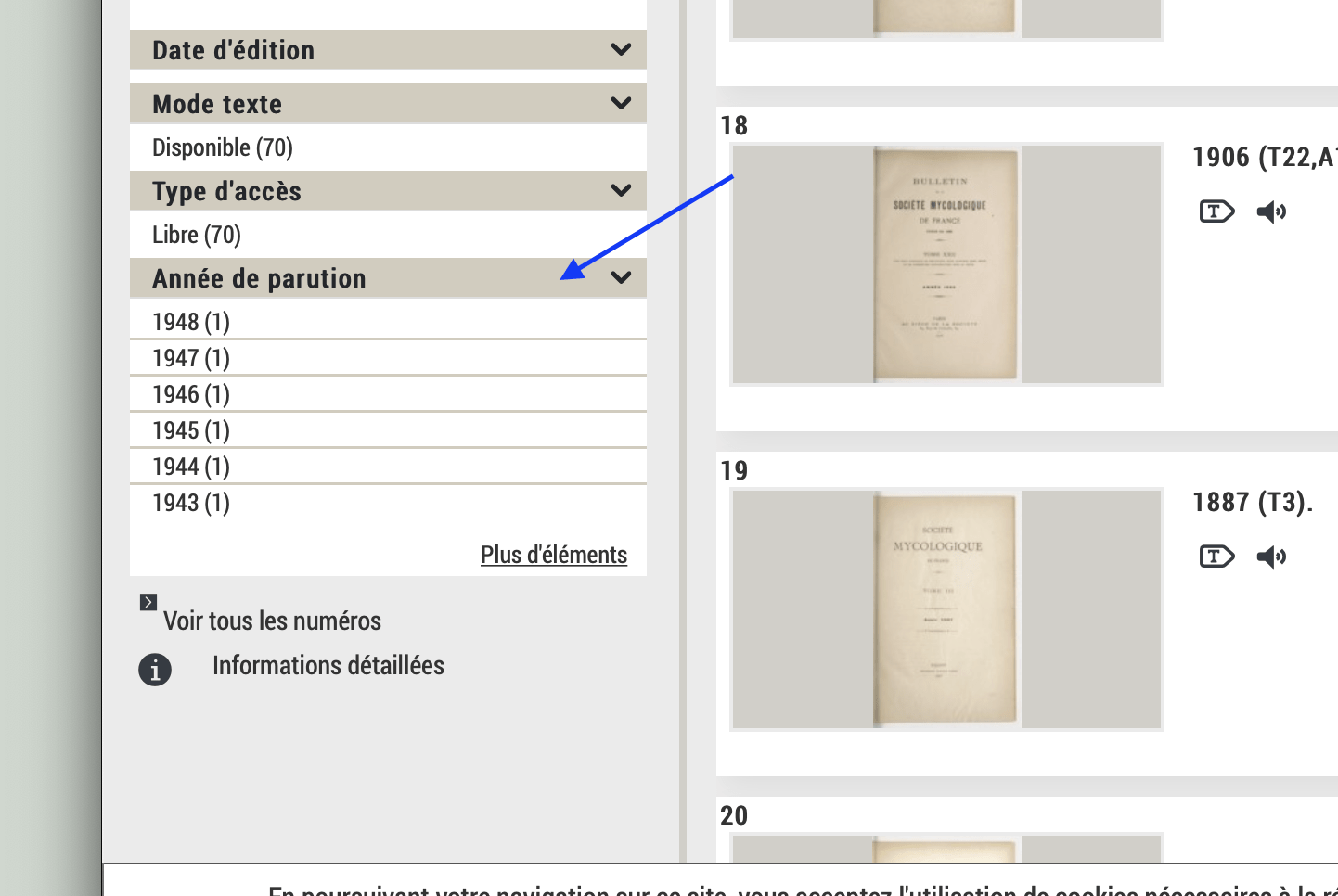Select year 1943 filter

pos(191,503)
